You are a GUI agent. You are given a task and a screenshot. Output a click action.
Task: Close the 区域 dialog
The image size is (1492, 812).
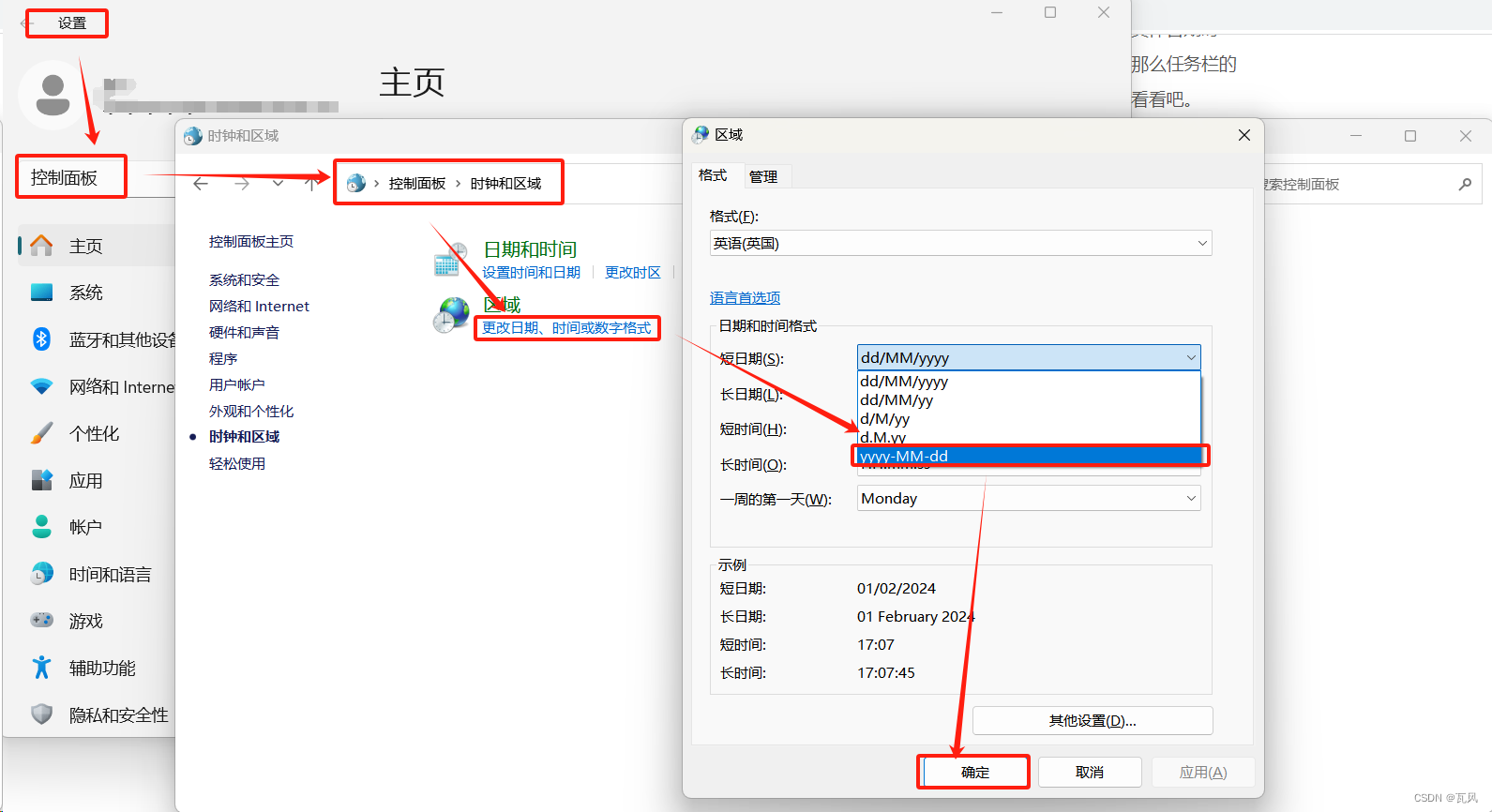click(x=1244, y=135)
